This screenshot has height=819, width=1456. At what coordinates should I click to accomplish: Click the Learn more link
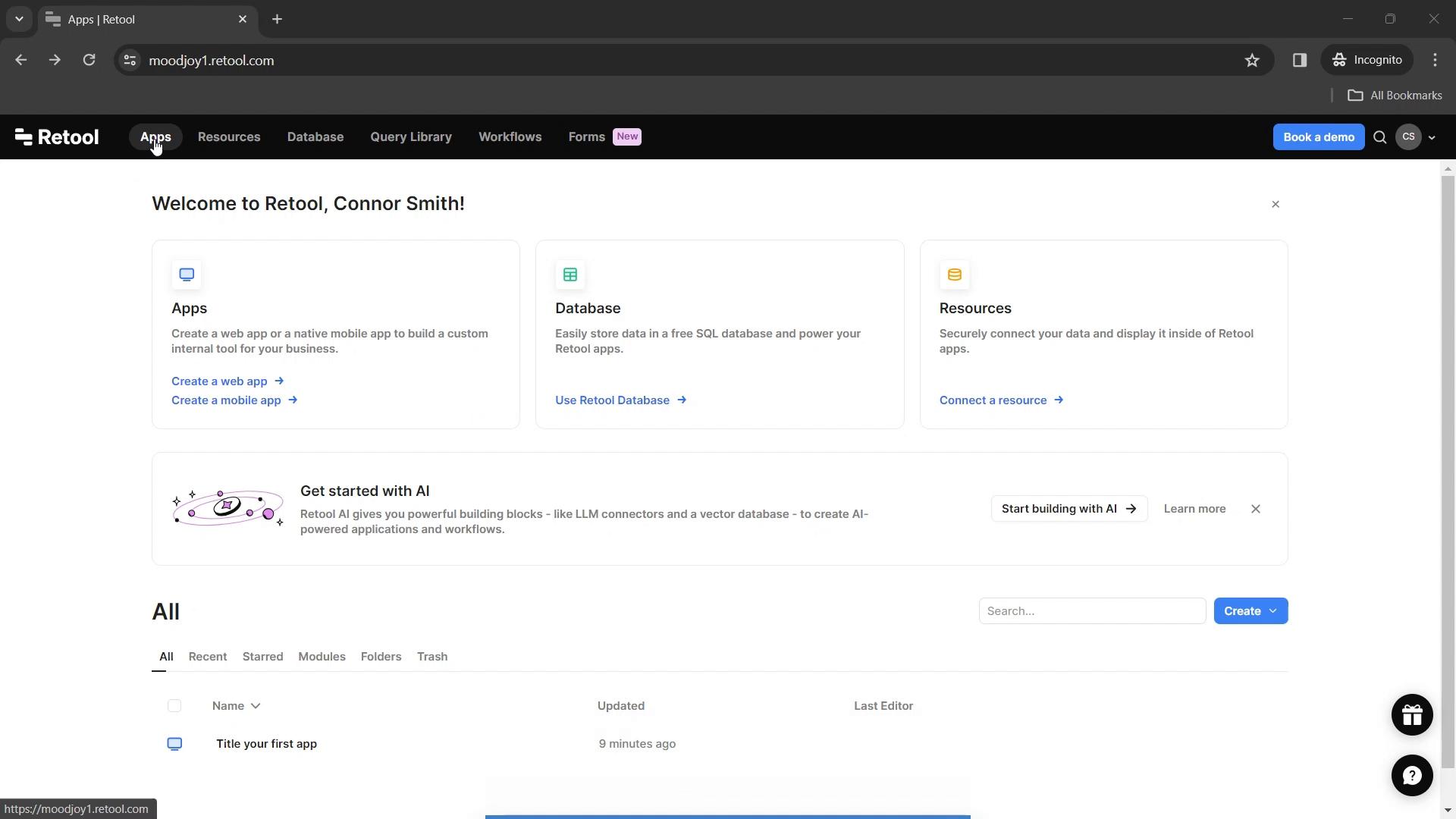(x=1194, y=509)
